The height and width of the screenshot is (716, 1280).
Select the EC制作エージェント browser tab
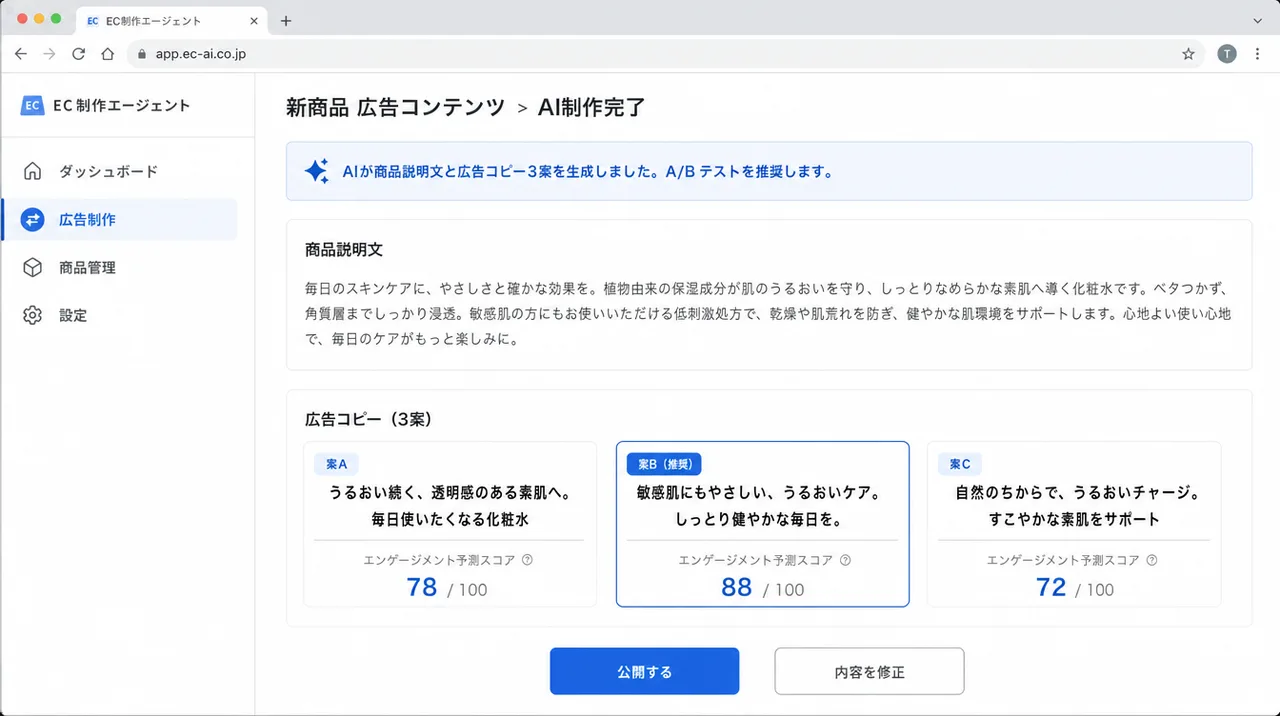170,21
